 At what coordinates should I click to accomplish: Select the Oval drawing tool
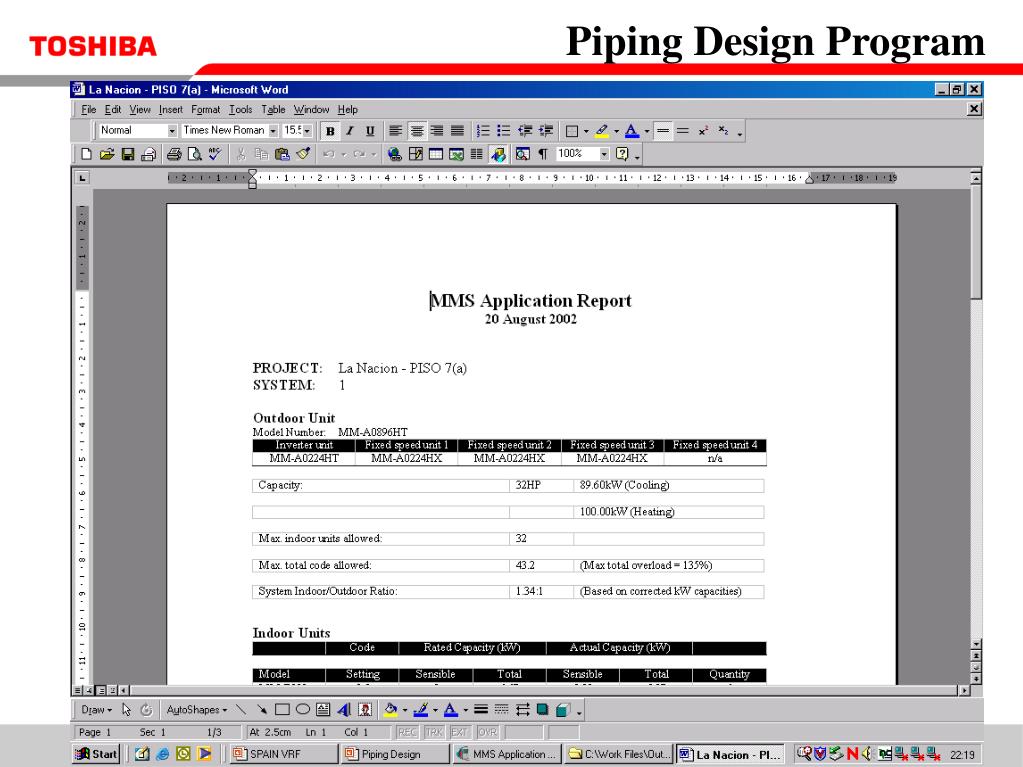point(303,710)
